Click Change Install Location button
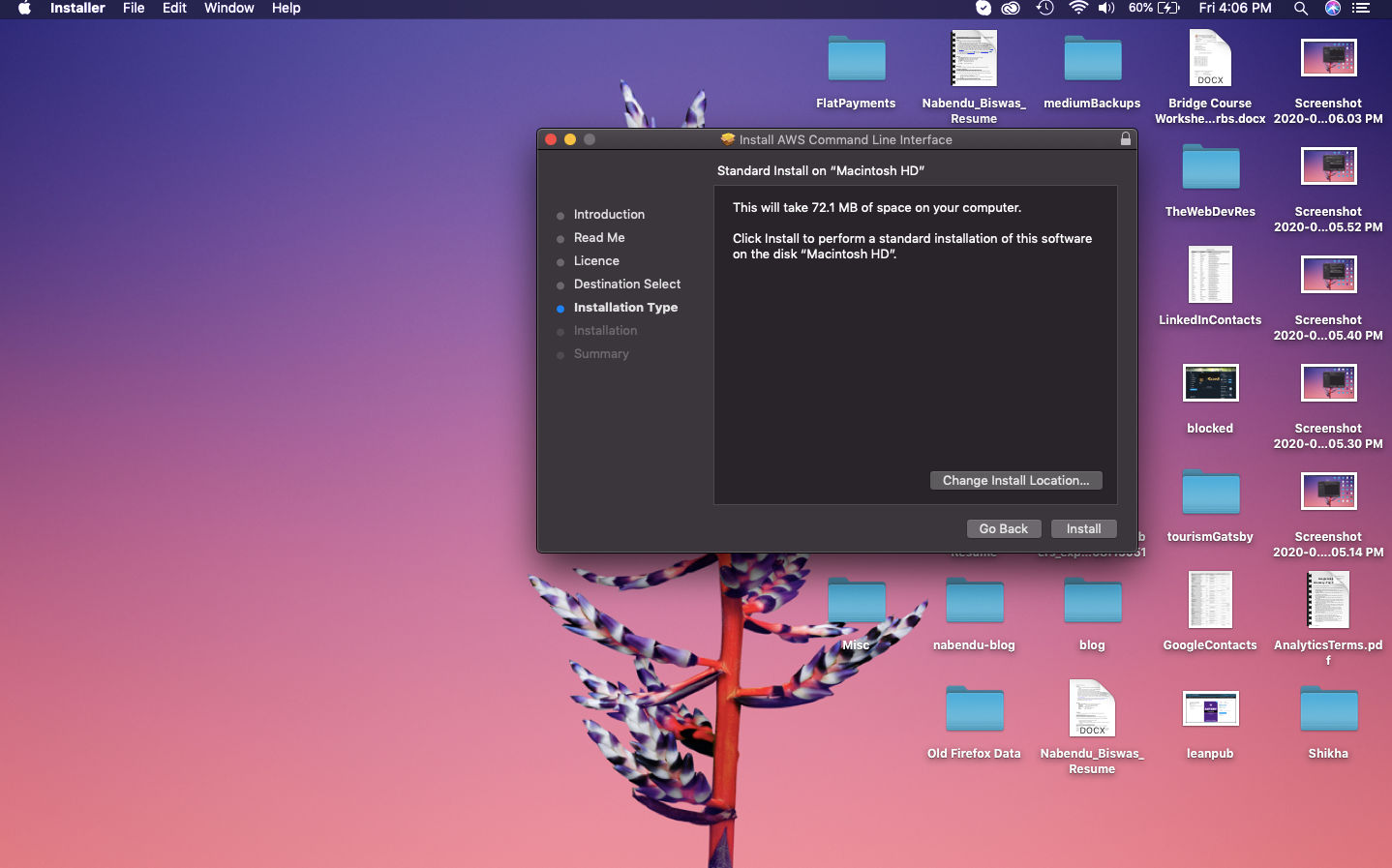The image size is (1392, 868). (x=1015, y=480)
